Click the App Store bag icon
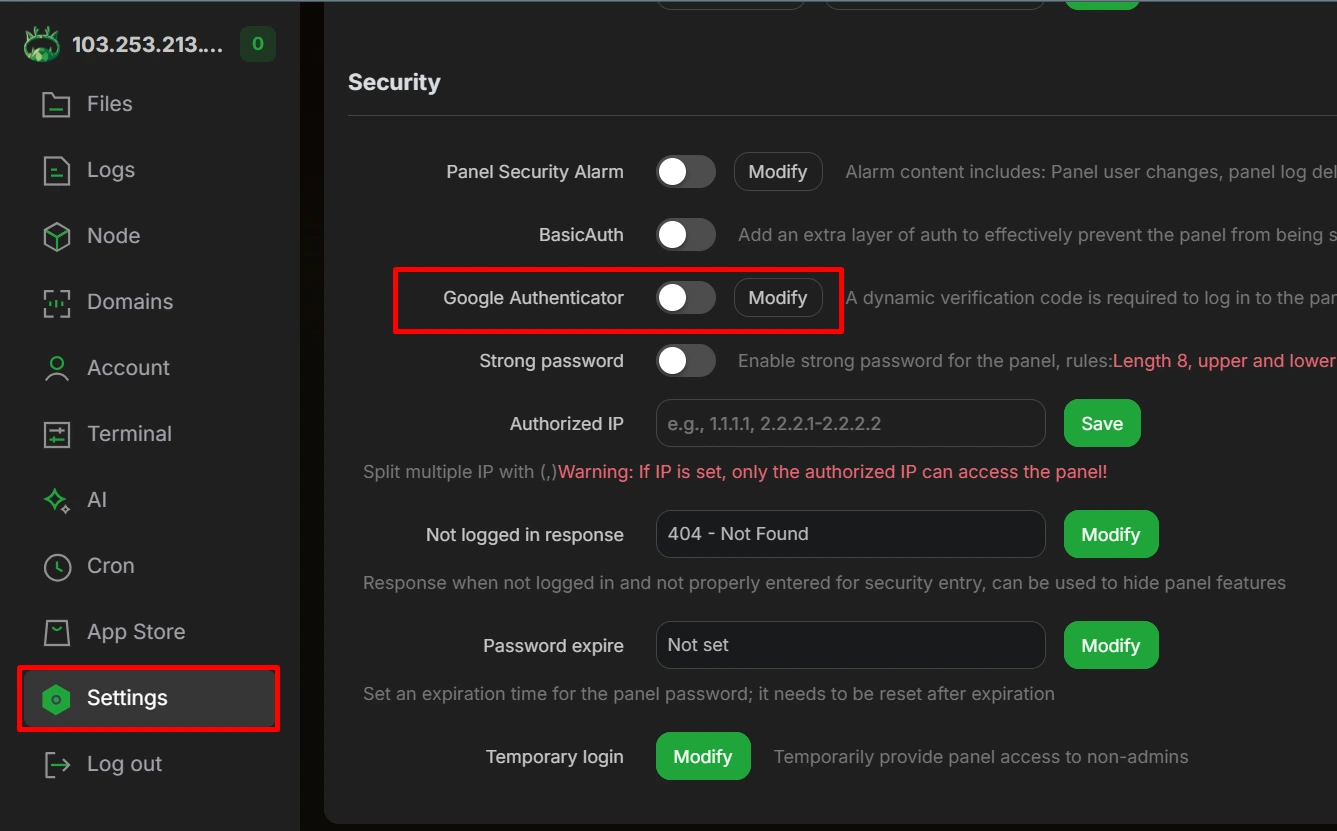Image resolution: width=1337 pixels, height=831 pixels. pyautogui.click(x=56, y=632)
